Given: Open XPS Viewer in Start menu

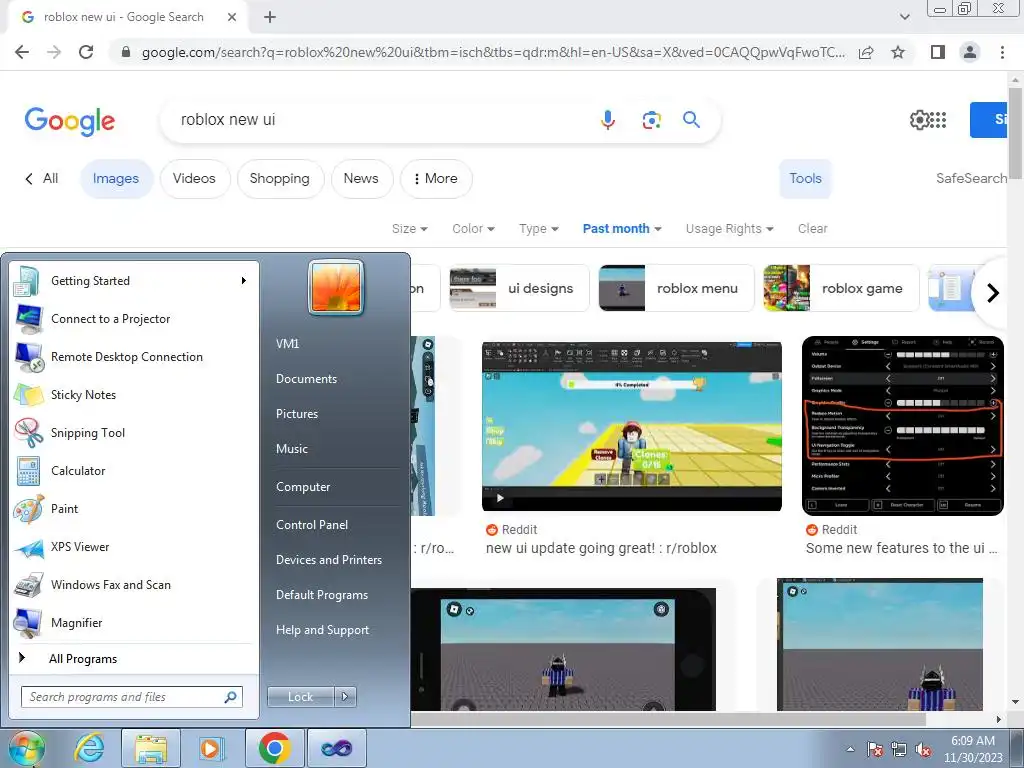Looking at the screenshot, I should pyautogui.click(x=134, y=547).
